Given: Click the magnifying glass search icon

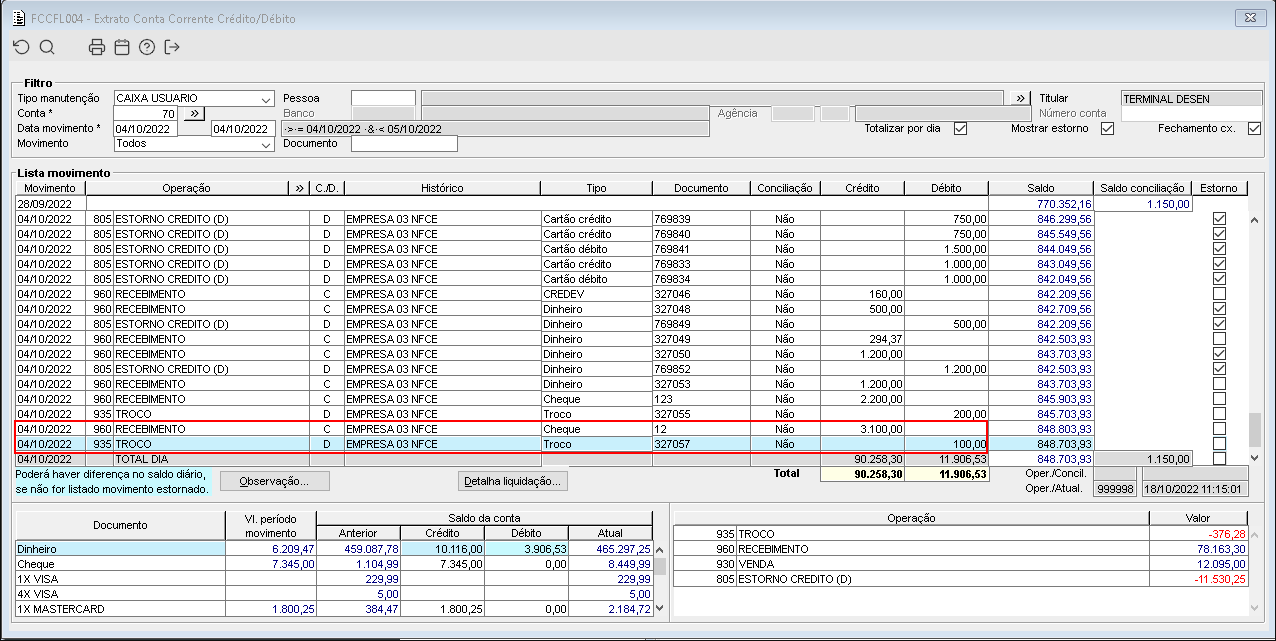Looking at the screenshot, I should pos(47,47).
